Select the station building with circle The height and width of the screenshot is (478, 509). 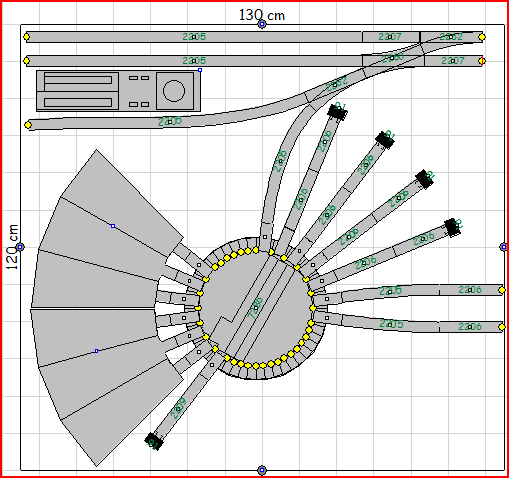118,91
